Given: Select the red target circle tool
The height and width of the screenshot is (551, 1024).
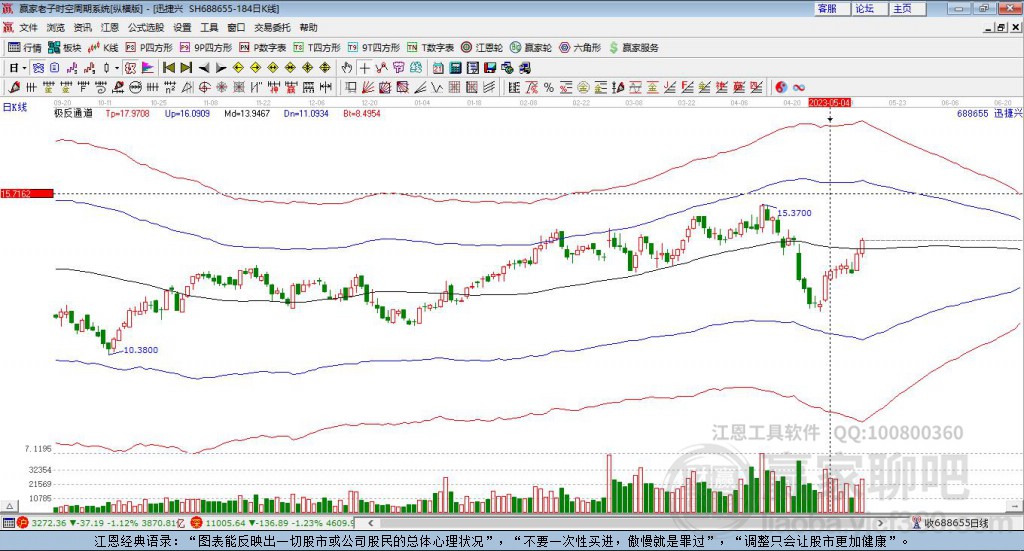Looking at the screenshot, I should coord(204,87).
